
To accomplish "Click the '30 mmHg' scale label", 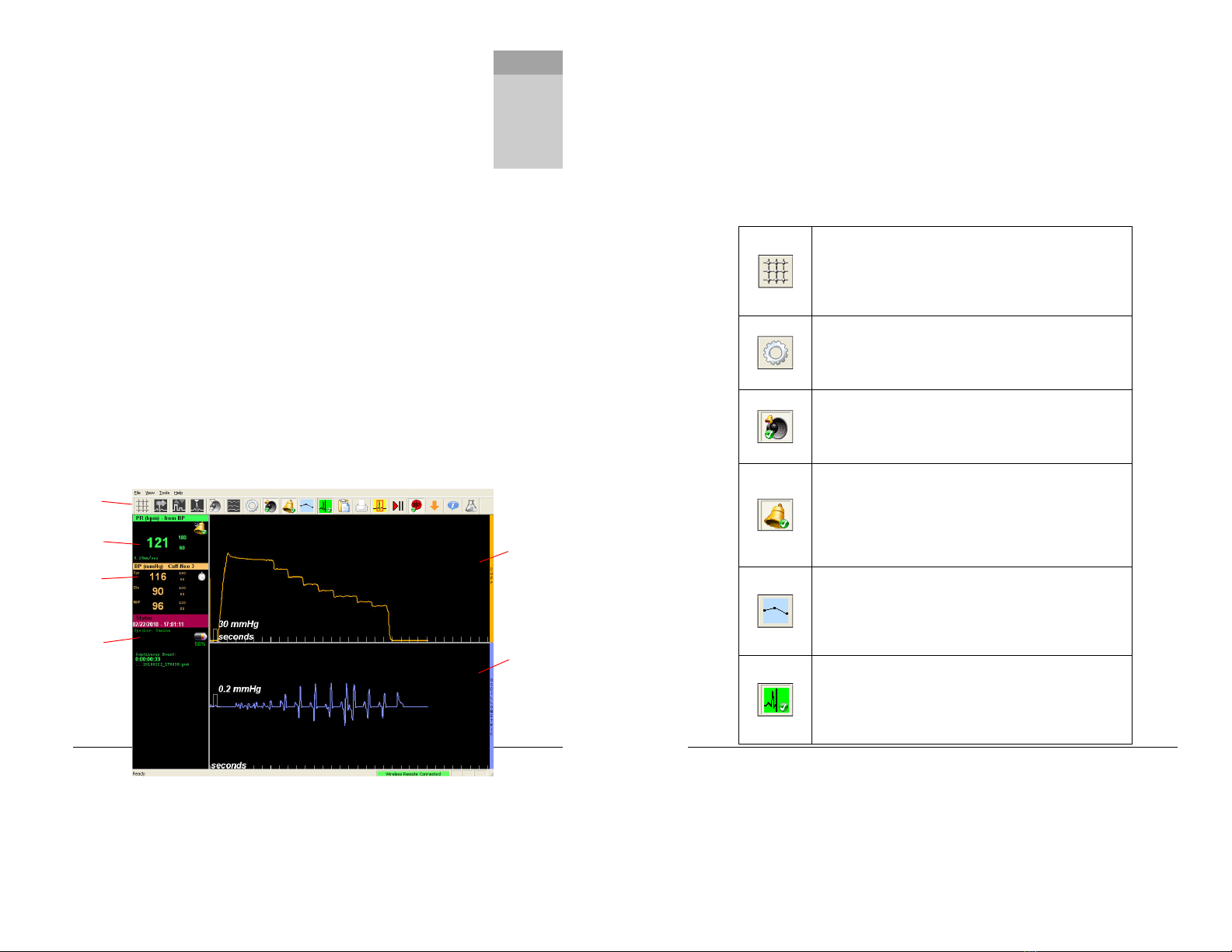I will point(239,624).
